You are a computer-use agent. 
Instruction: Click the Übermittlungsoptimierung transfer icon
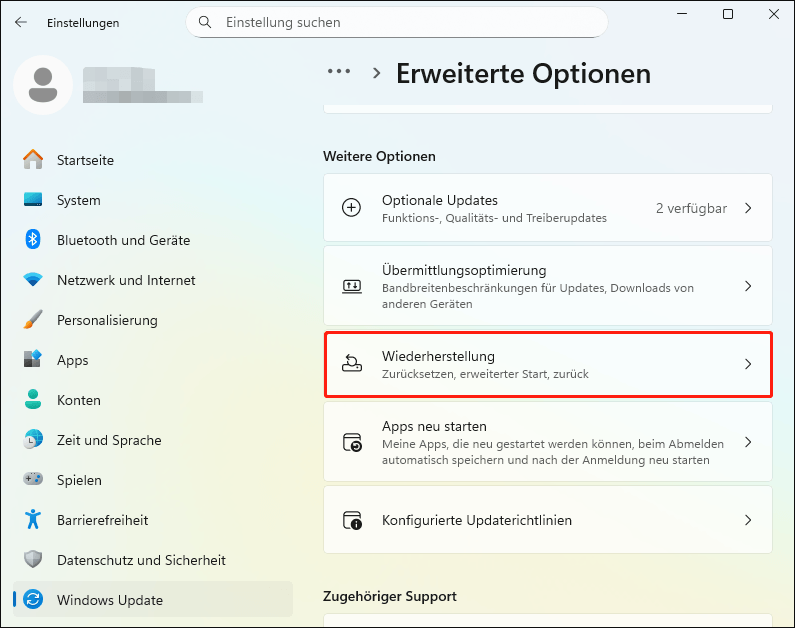(351, 286)
